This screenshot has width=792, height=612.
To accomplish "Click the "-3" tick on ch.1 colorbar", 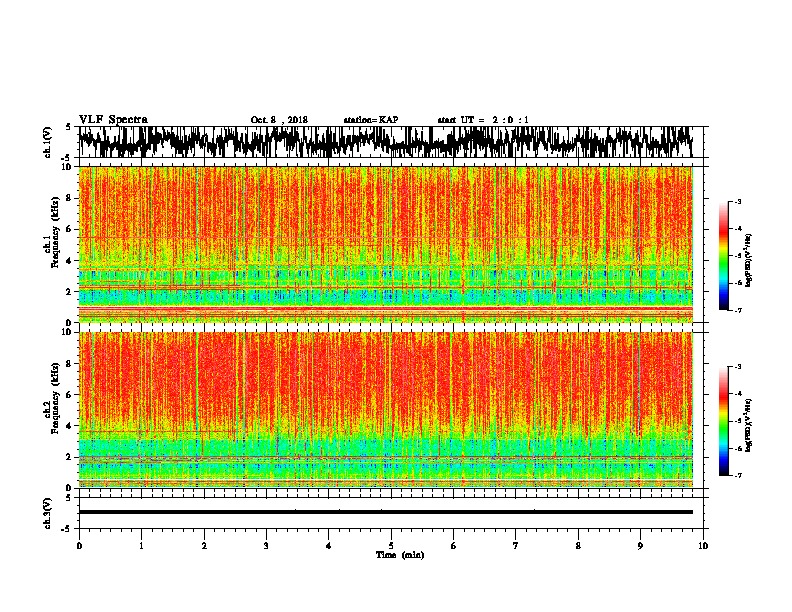I will 738,201.
